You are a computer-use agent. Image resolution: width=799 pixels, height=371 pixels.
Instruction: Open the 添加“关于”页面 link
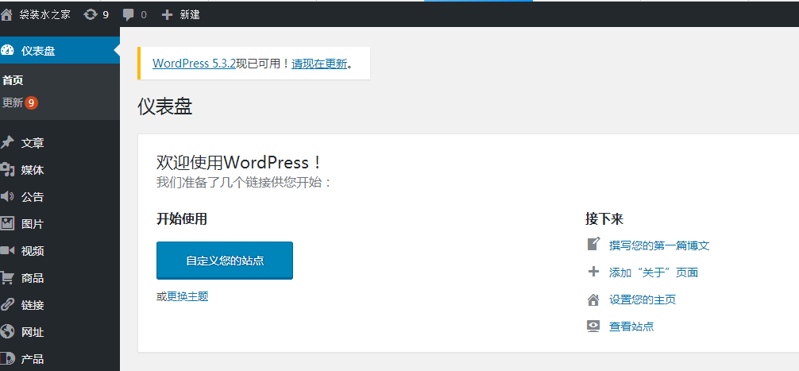[654, 273]
